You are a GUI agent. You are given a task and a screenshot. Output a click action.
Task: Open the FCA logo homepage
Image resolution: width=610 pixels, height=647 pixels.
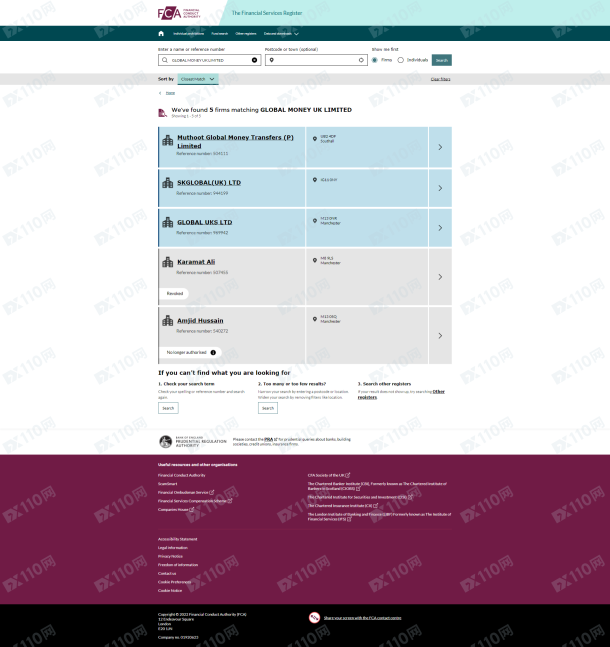(x=179, y=13)
